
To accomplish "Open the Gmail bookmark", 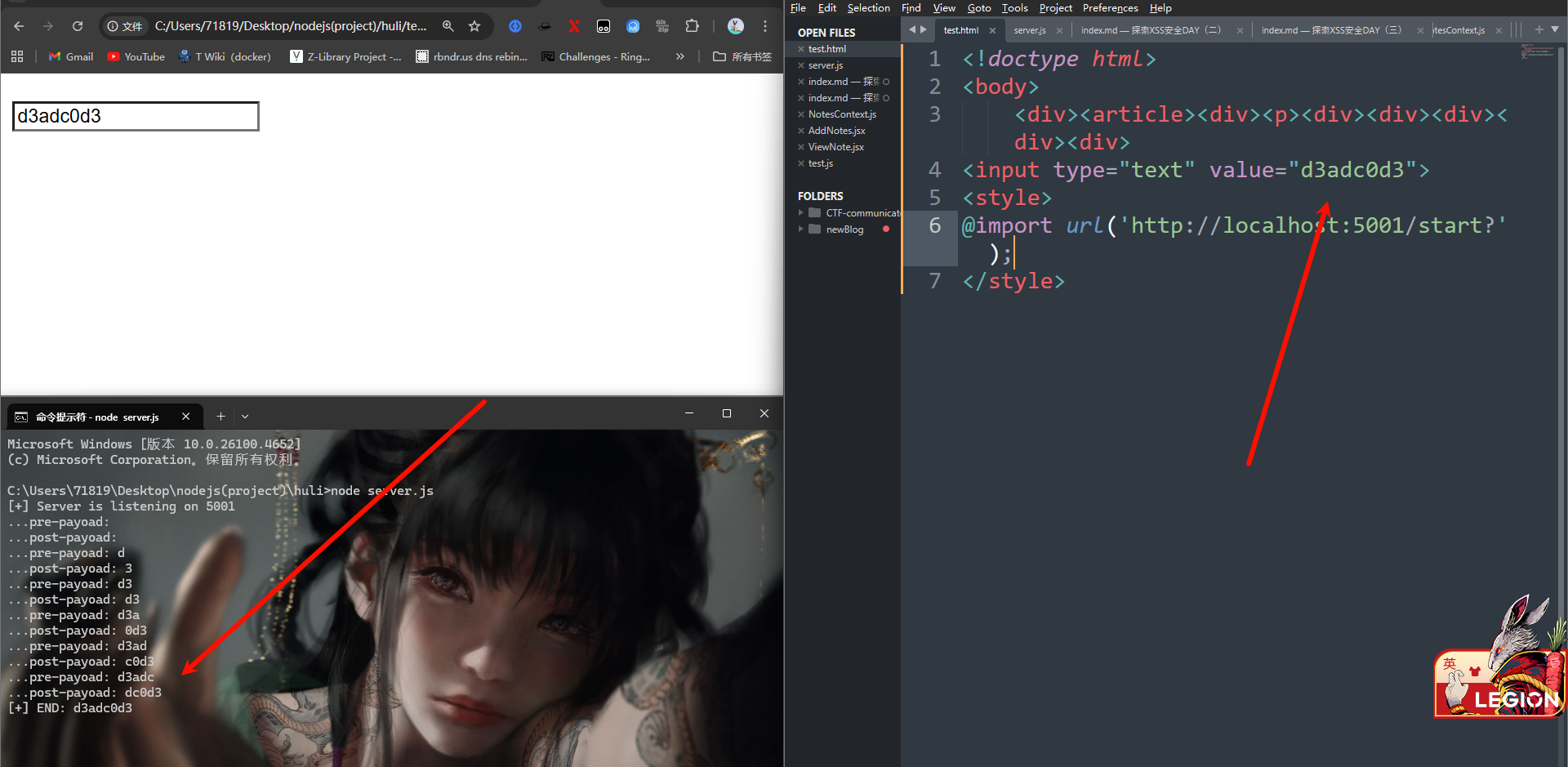I will coord(71,56).
